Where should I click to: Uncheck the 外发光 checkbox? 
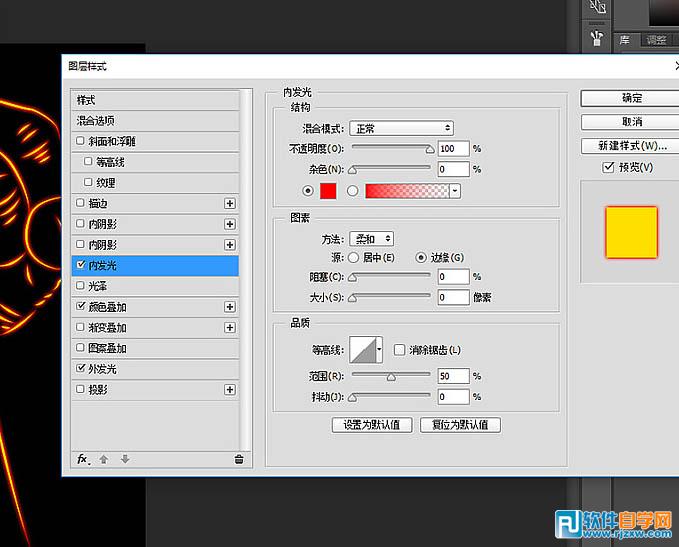click(81, 368)
